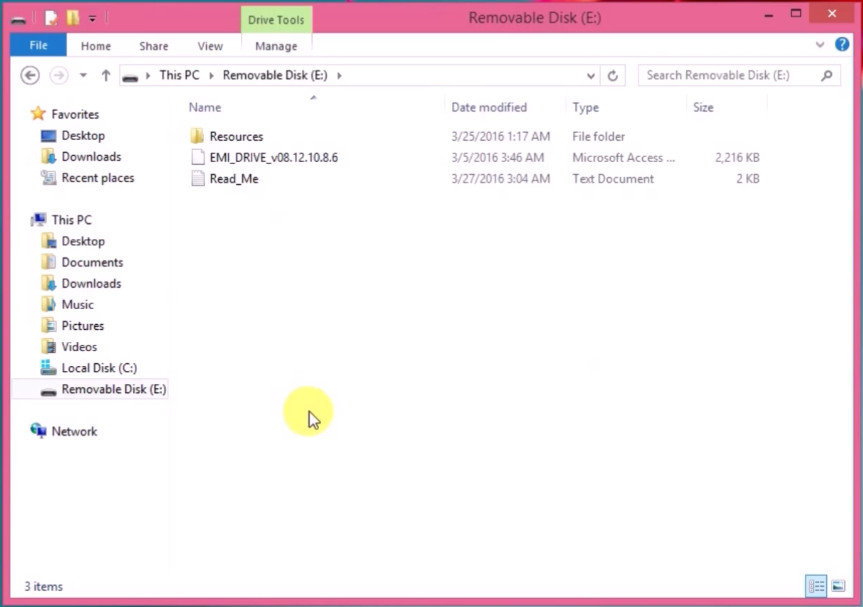This screenshot has width=863, height=607.
Task: Click the Properties quick access icon
Action: (x=51, y=18)
